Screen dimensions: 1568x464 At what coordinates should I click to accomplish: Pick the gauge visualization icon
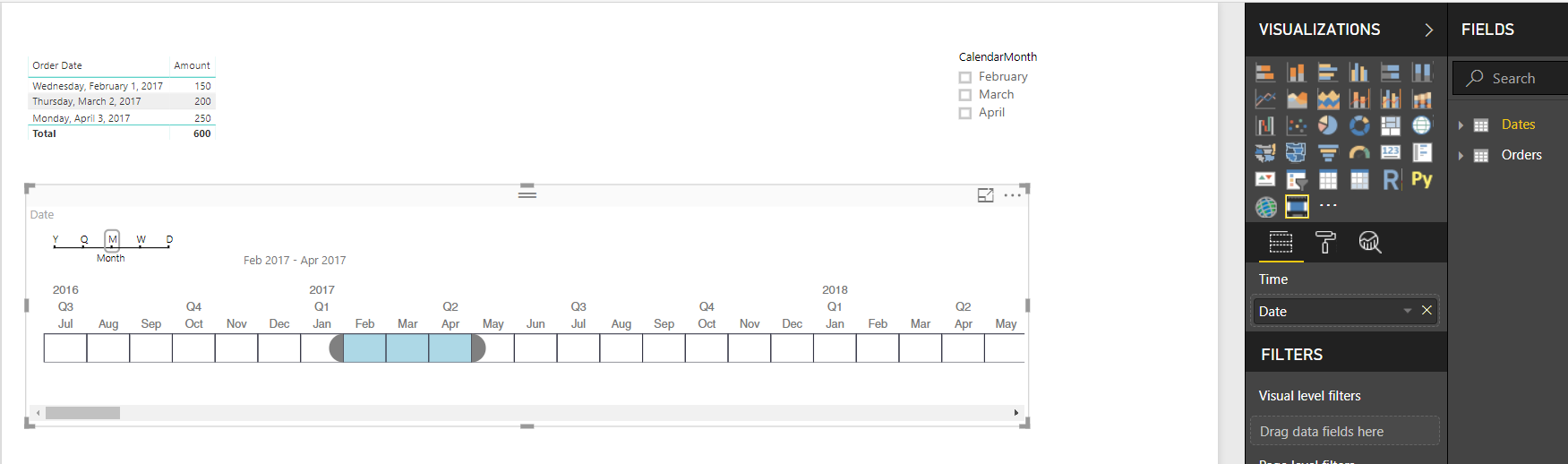[1359, 152]
